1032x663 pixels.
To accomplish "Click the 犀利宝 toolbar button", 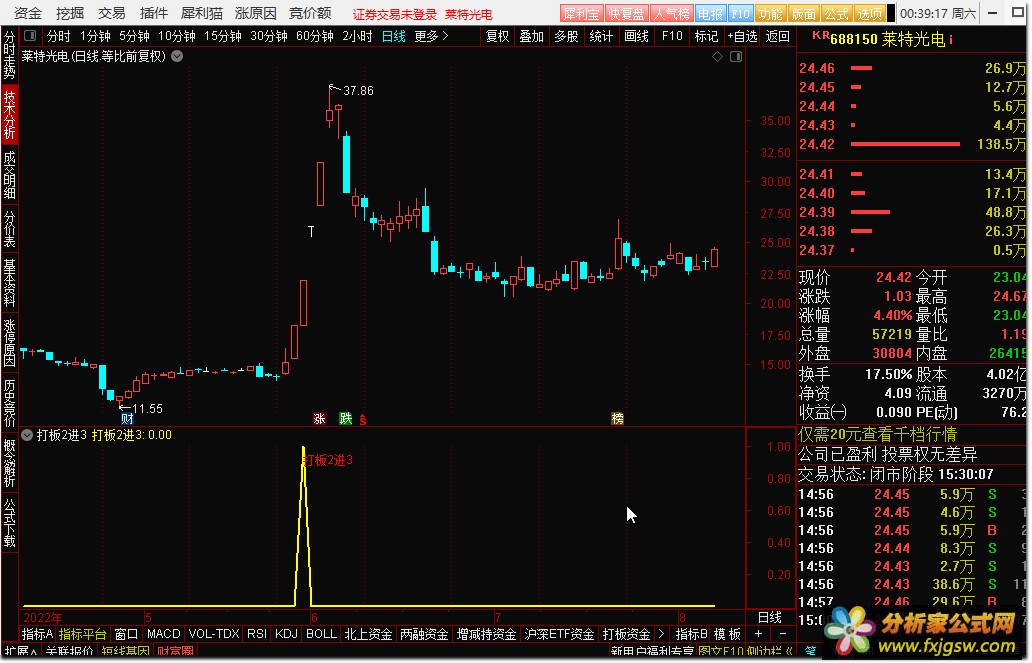I will pos(581,13).
